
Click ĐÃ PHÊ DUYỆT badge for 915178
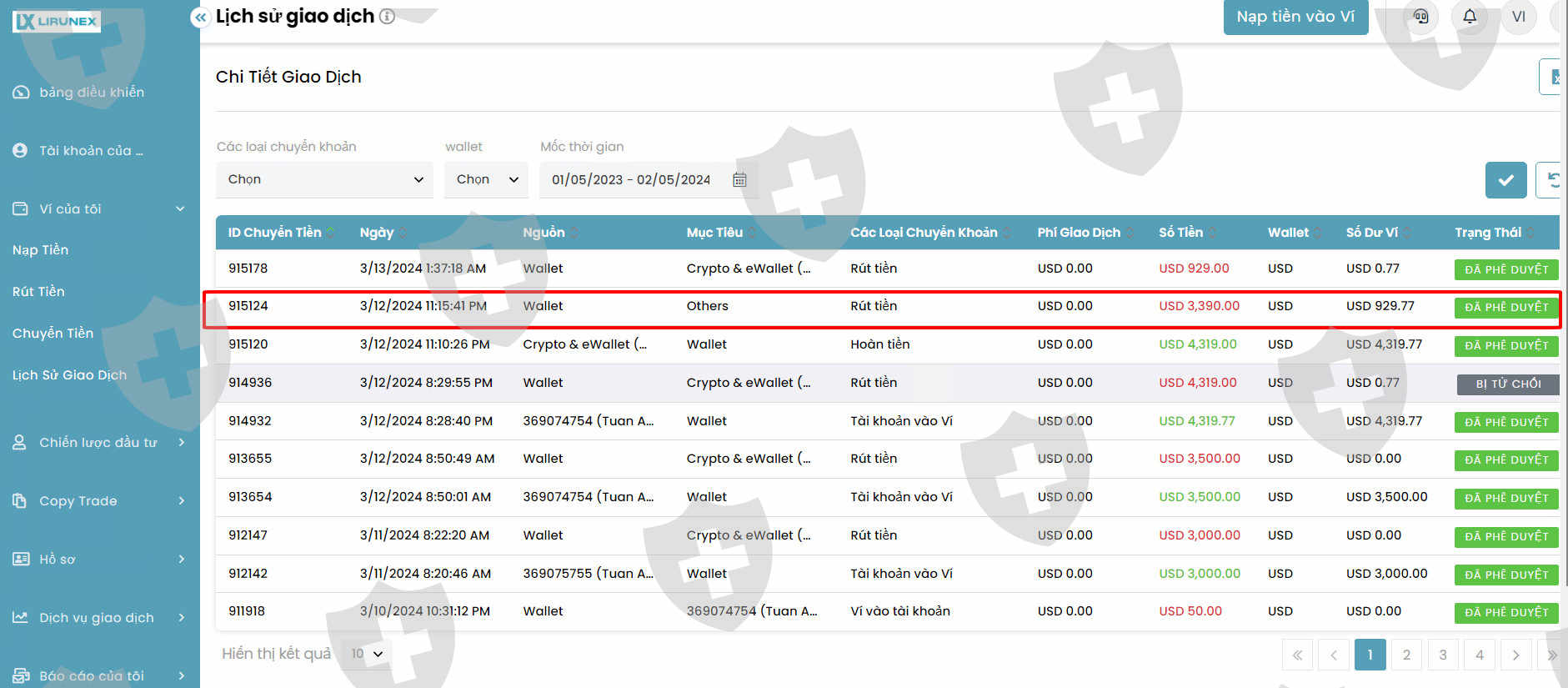point(1506,269)
